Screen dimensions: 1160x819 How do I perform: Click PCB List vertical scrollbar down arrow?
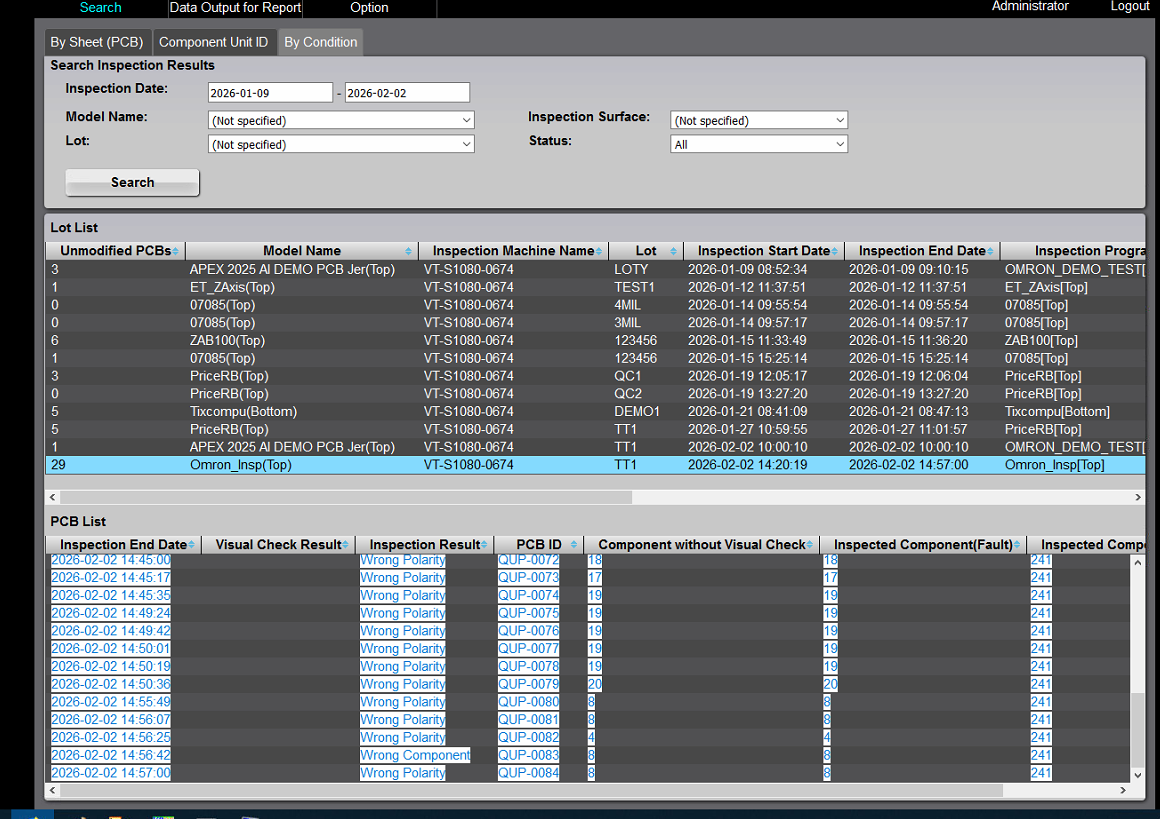click(x=1138, y=775)
